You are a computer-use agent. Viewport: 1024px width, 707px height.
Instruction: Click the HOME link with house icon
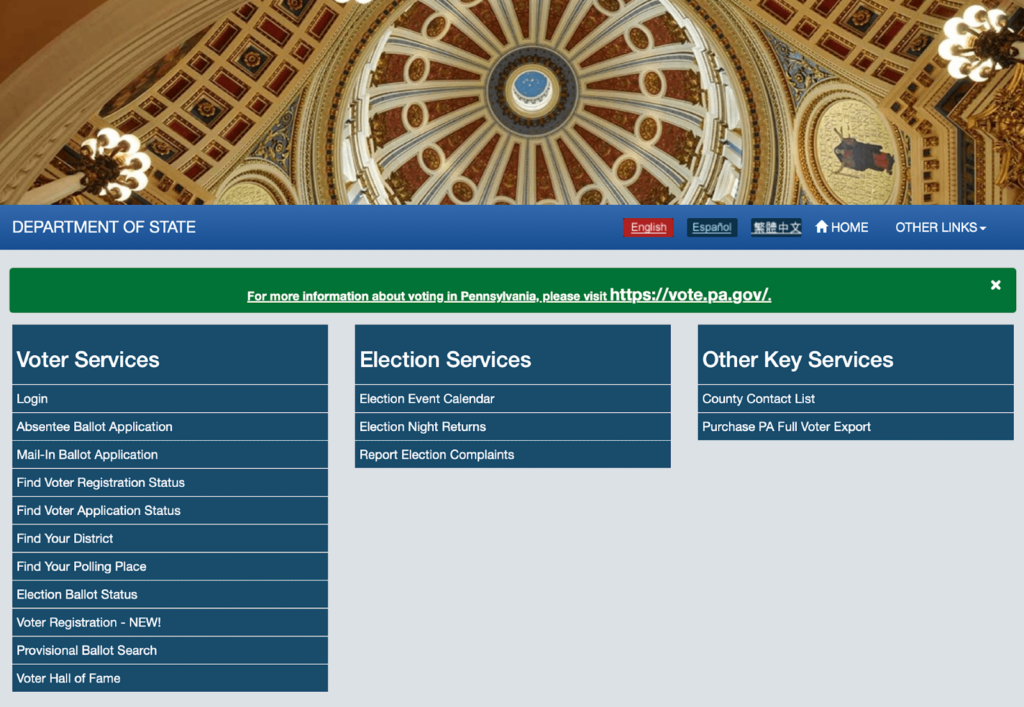point(841,227)
